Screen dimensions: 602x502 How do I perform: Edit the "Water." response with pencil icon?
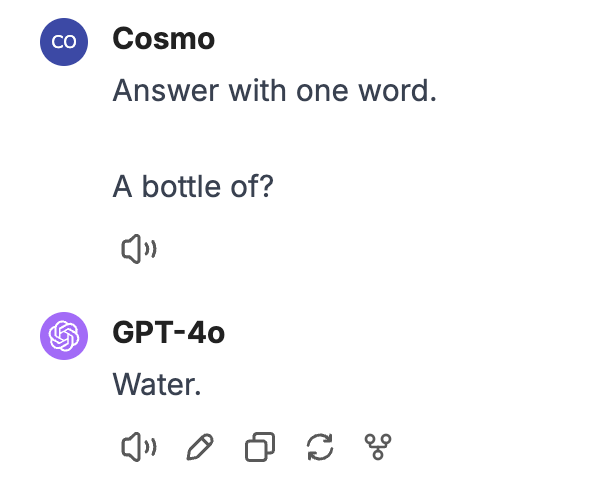point(200,447)
